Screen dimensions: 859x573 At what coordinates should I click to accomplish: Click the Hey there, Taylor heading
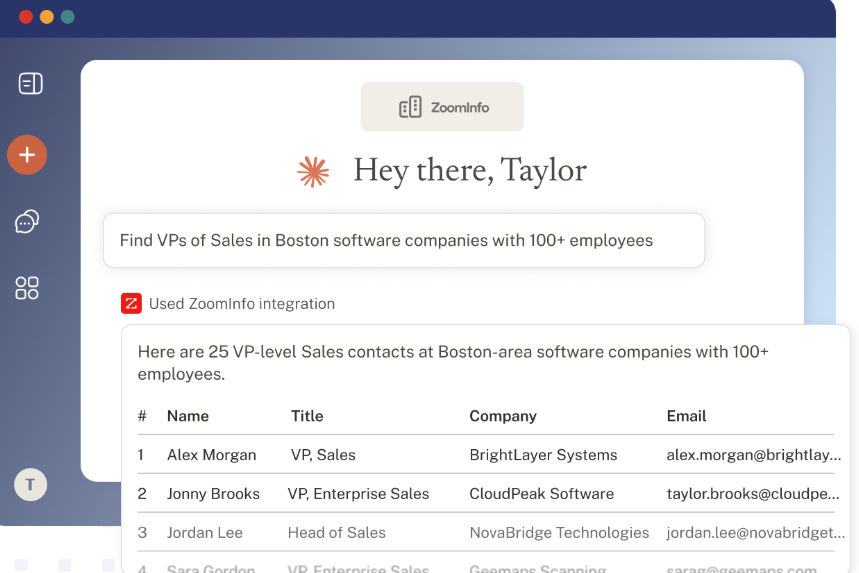(470, 170)
